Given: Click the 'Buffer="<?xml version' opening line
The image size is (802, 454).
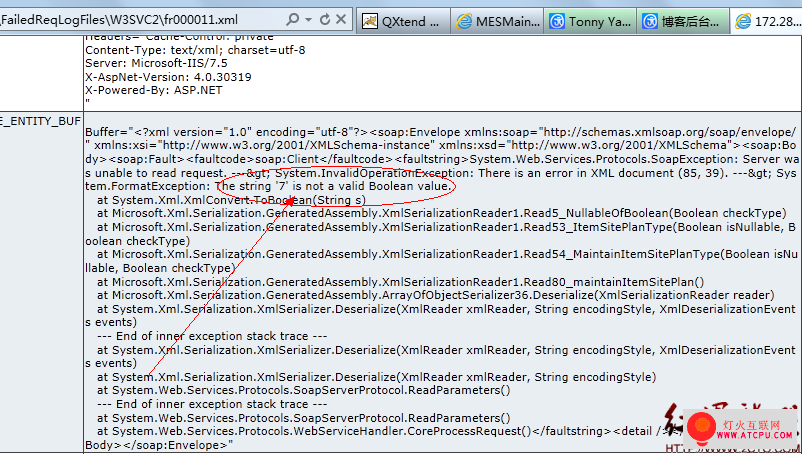Looking at the screenshot, I should 441,132.
